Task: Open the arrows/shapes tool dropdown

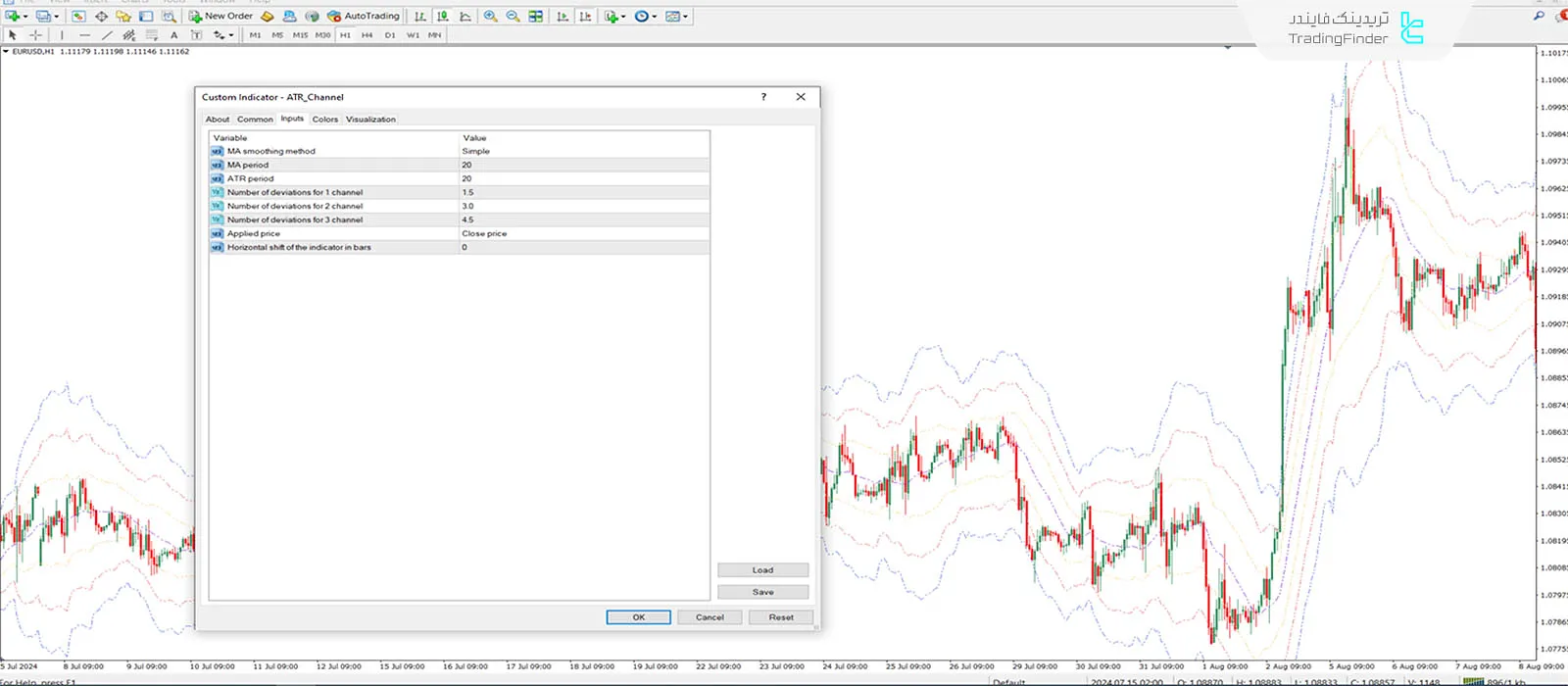Action: [x=230, y=35]
